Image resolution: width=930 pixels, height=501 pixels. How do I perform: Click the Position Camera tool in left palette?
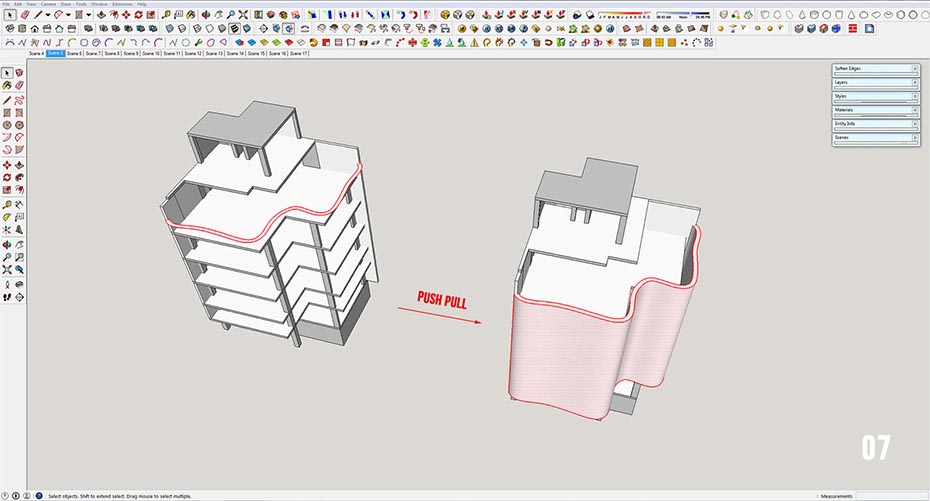click(7, 285)
